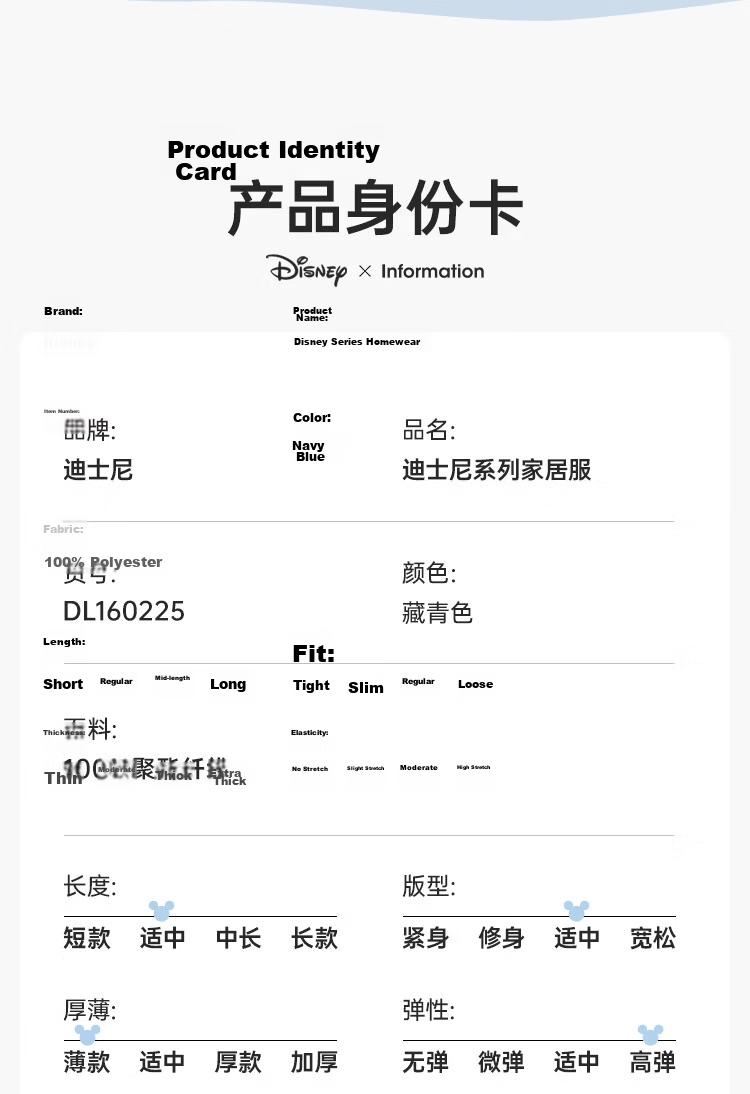This screenshot has width=750, height=1094.
Task: Click the 藏青色 color value
Action: [x=437, y=613]
